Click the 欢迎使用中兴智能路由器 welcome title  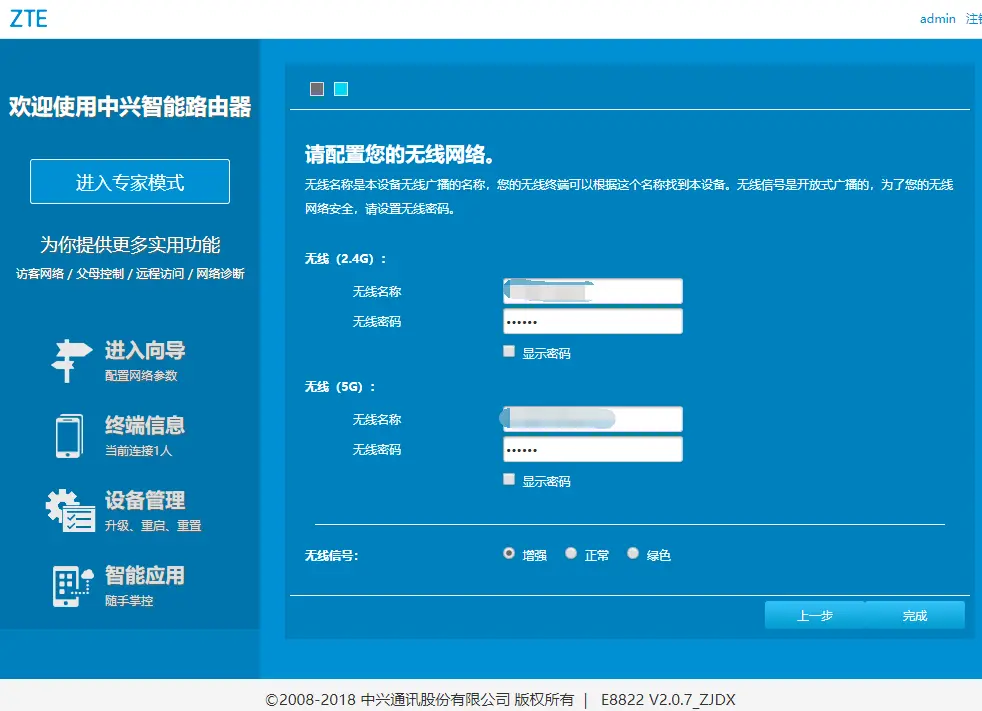130,106
